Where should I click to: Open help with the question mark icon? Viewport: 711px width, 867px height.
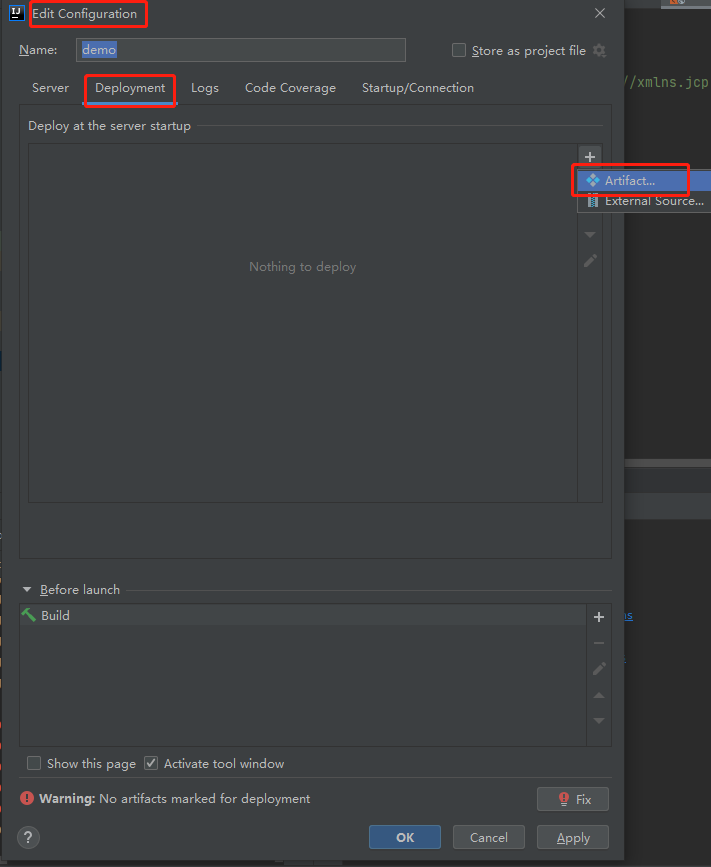click(28, 837)
